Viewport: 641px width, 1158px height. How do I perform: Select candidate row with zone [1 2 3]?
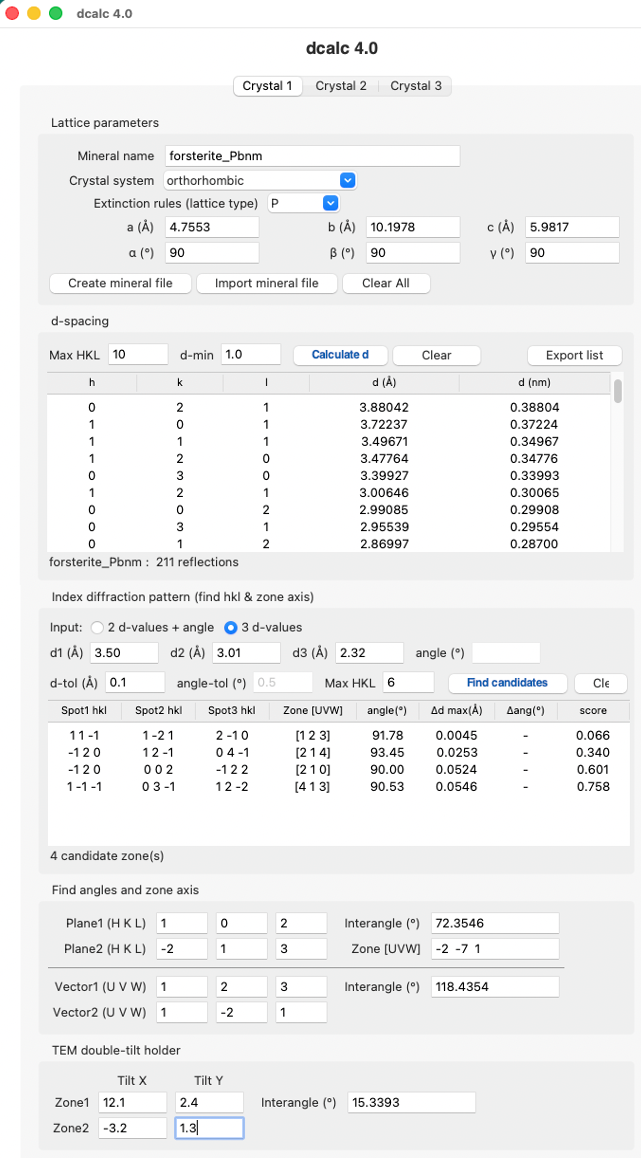click(x=337, y=736)
